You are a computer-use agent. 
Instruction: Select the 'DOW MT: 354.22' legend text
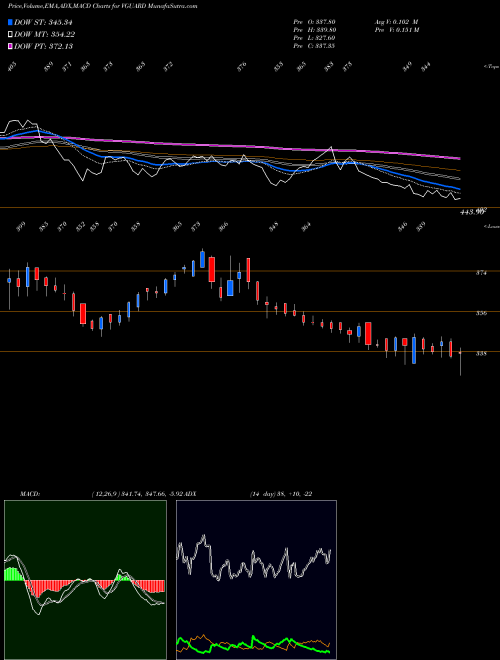(x=45, y=35)
